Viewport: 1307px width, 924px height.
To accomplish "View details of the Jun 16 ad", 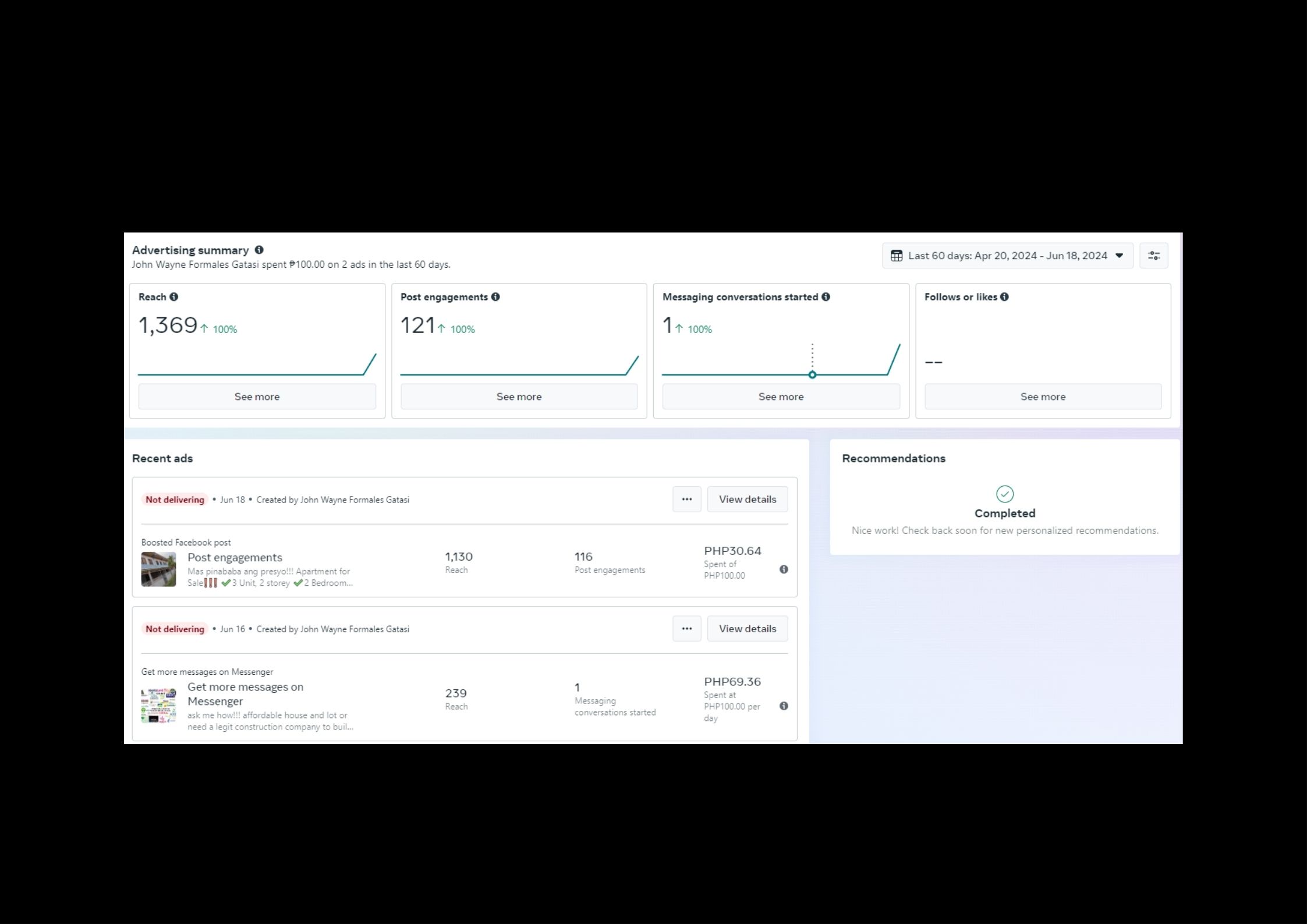I will tap(748, 629).
